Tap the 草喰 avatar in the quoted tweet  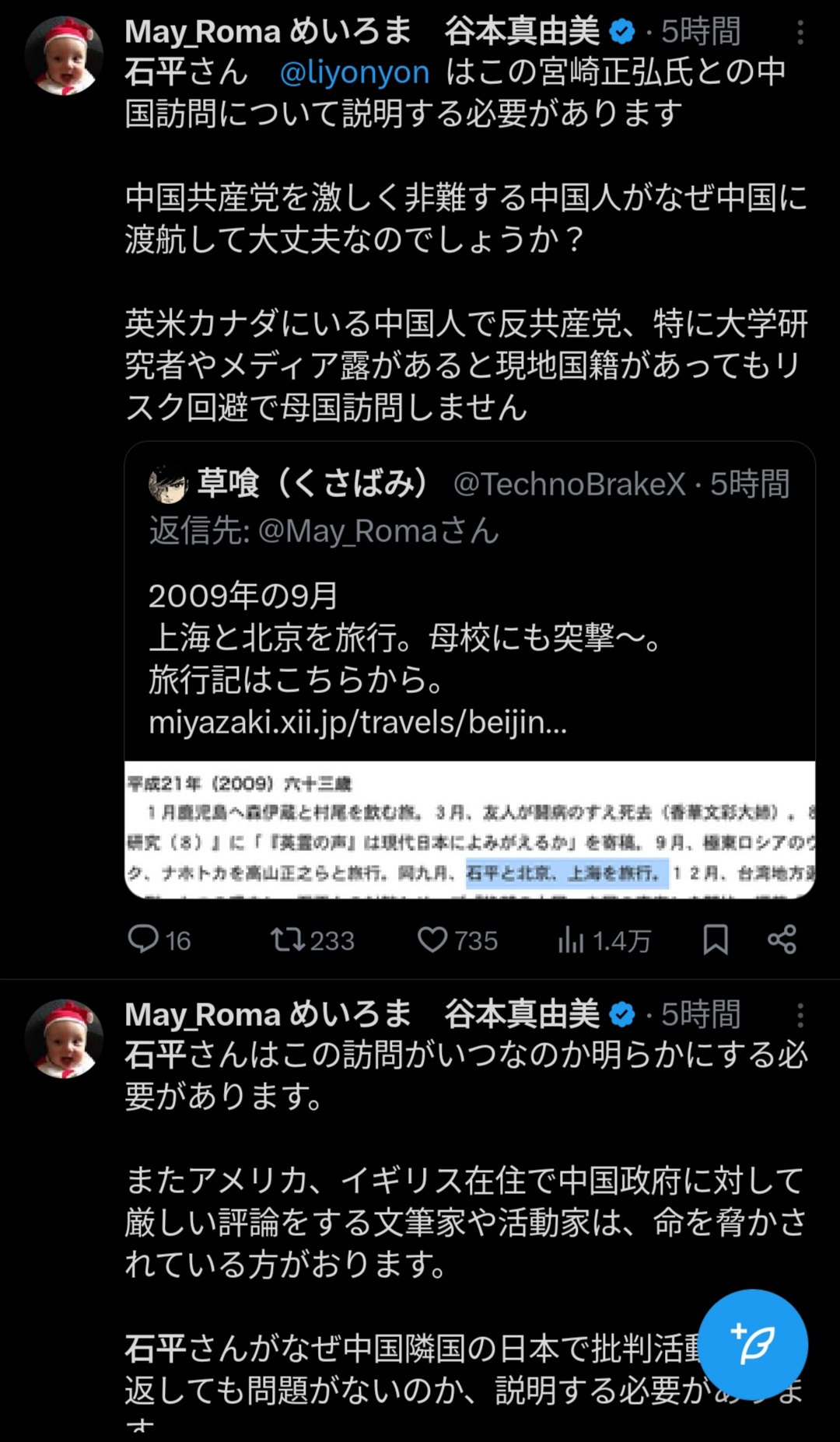[x=168, y=485]
